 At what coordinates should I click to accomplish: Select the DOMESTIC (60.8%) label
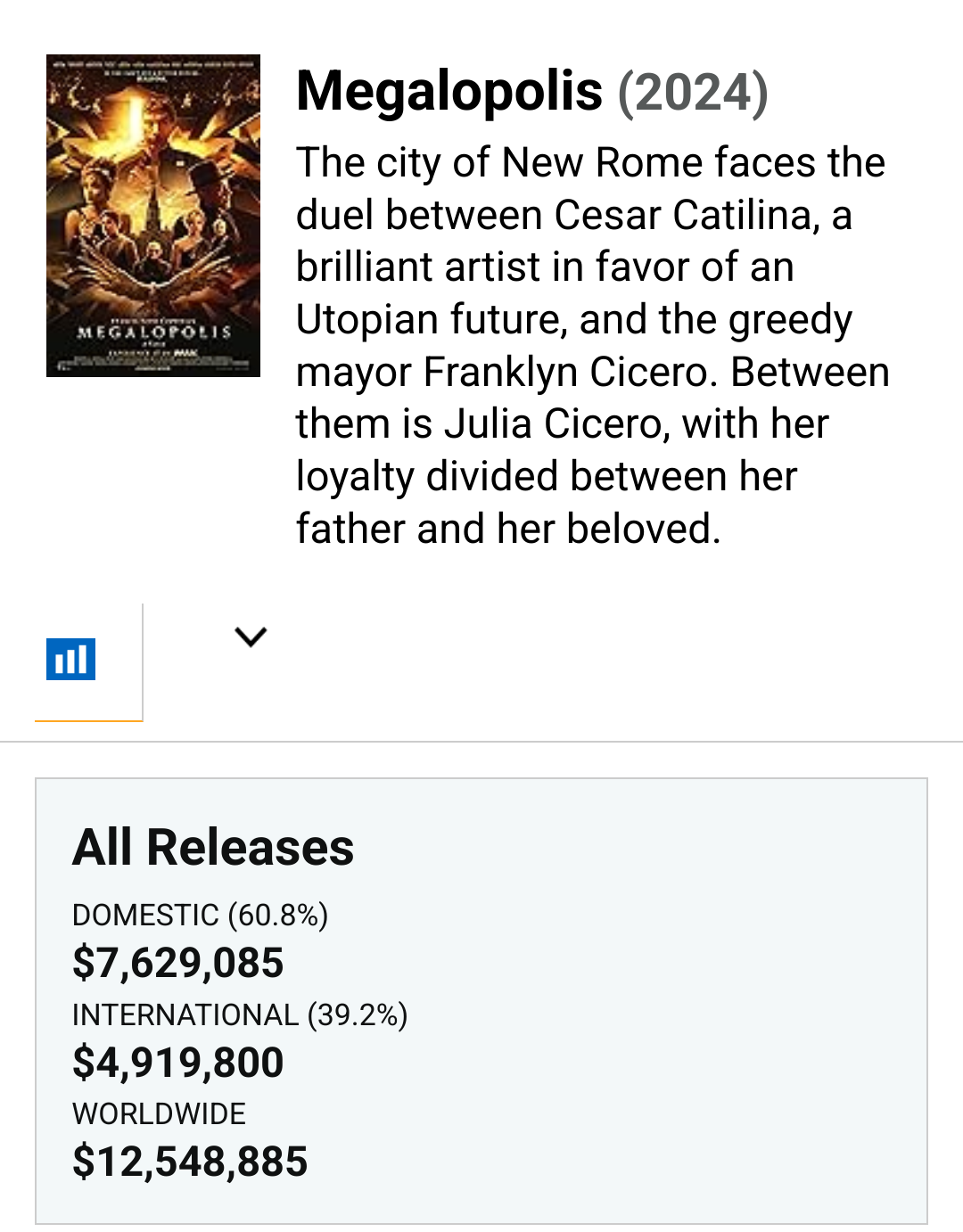pos(201,915)
